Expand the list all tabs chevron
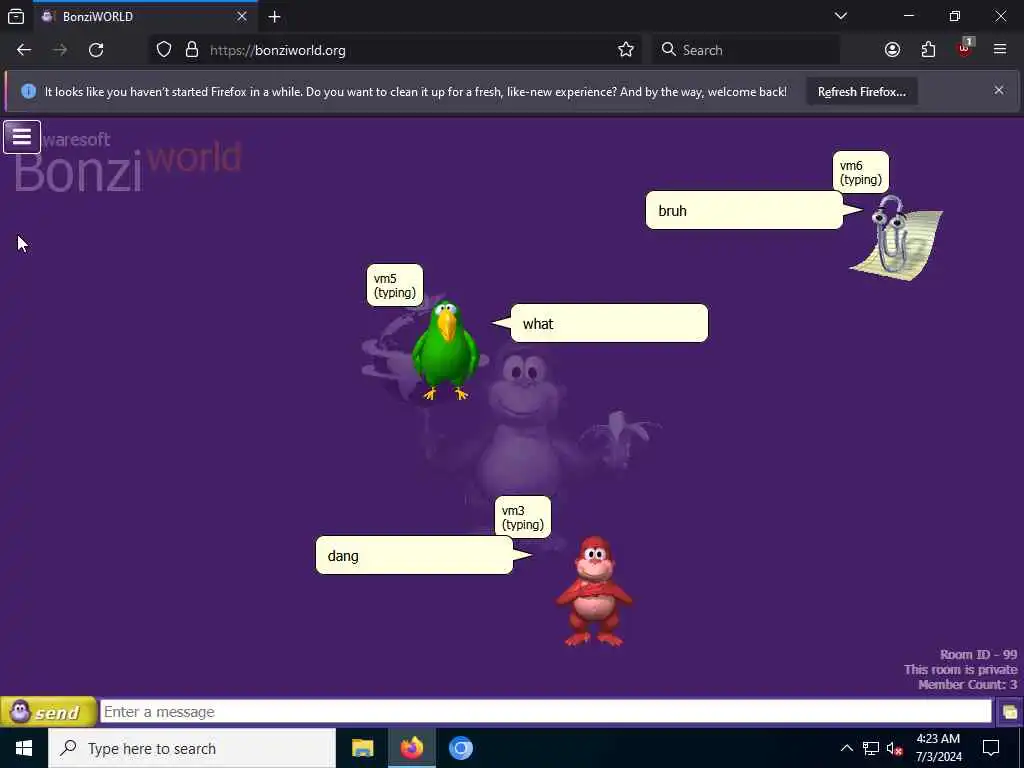Screen dimensions: 1024x768 pos(841,16)
